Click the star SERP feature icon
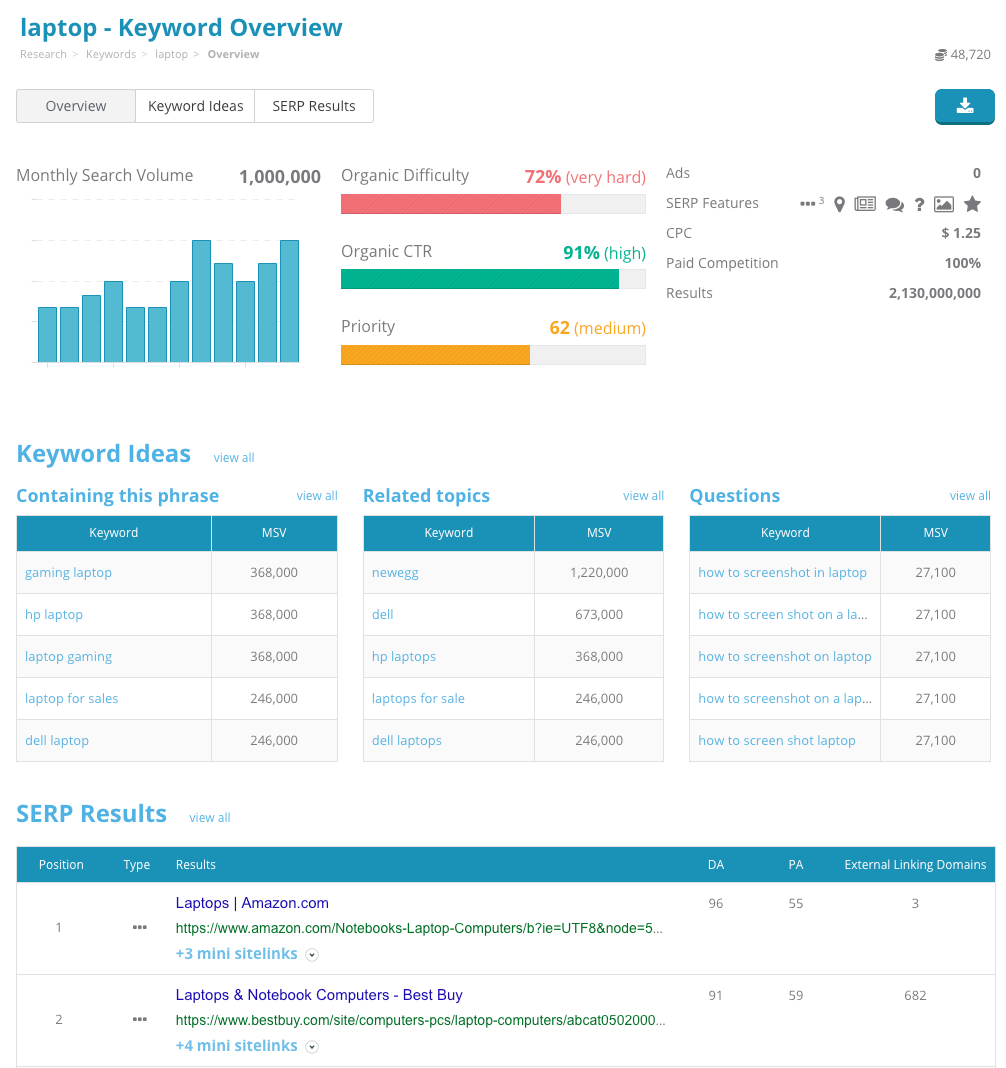 point(971,203)
